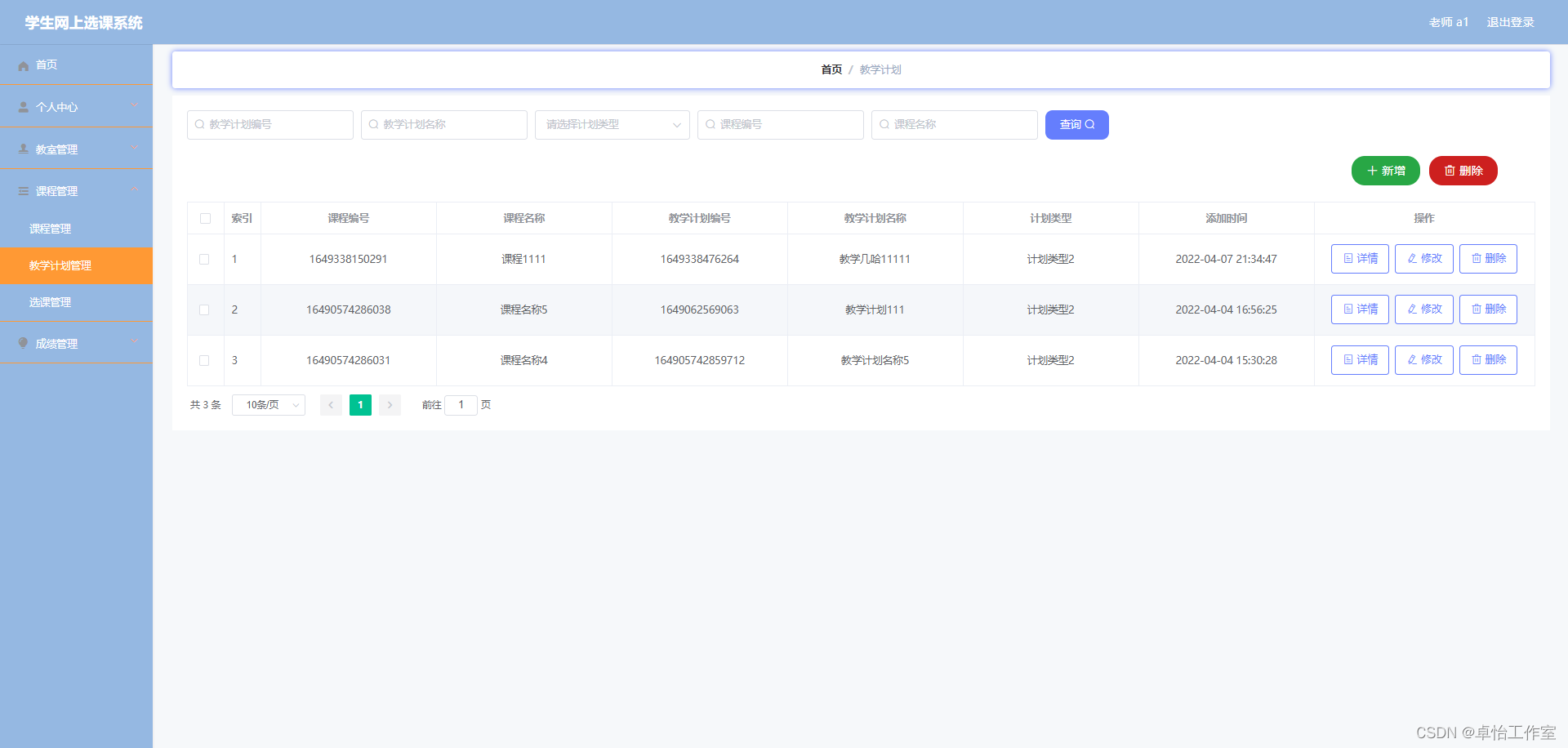The image size is (1568, 748).
Task: Click 详情 for row 课程1111
Action: click(1360, 259)
